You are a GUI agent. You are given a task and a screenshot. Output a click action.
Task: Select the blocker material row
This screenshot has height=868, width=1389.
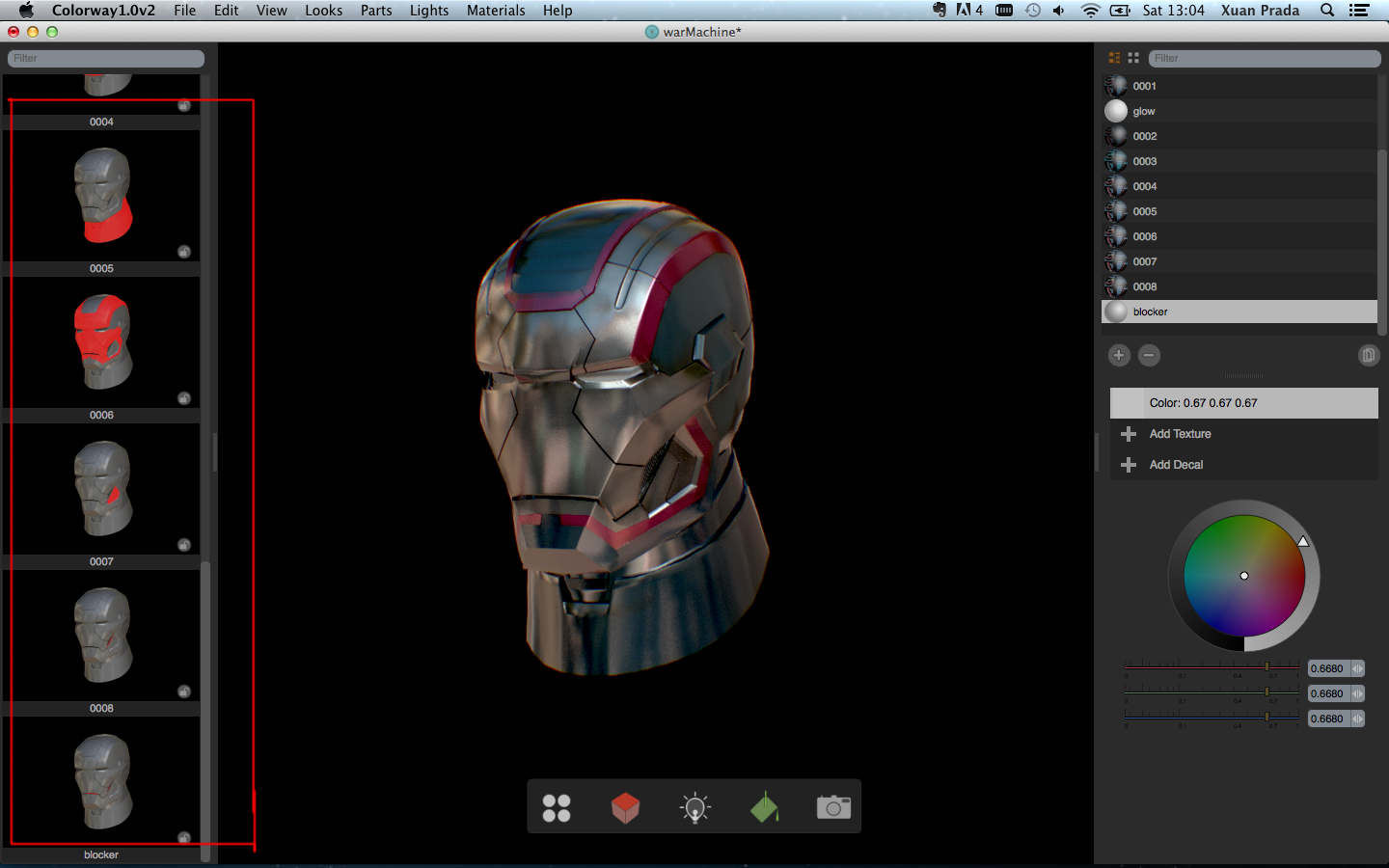pos(1239,312)
